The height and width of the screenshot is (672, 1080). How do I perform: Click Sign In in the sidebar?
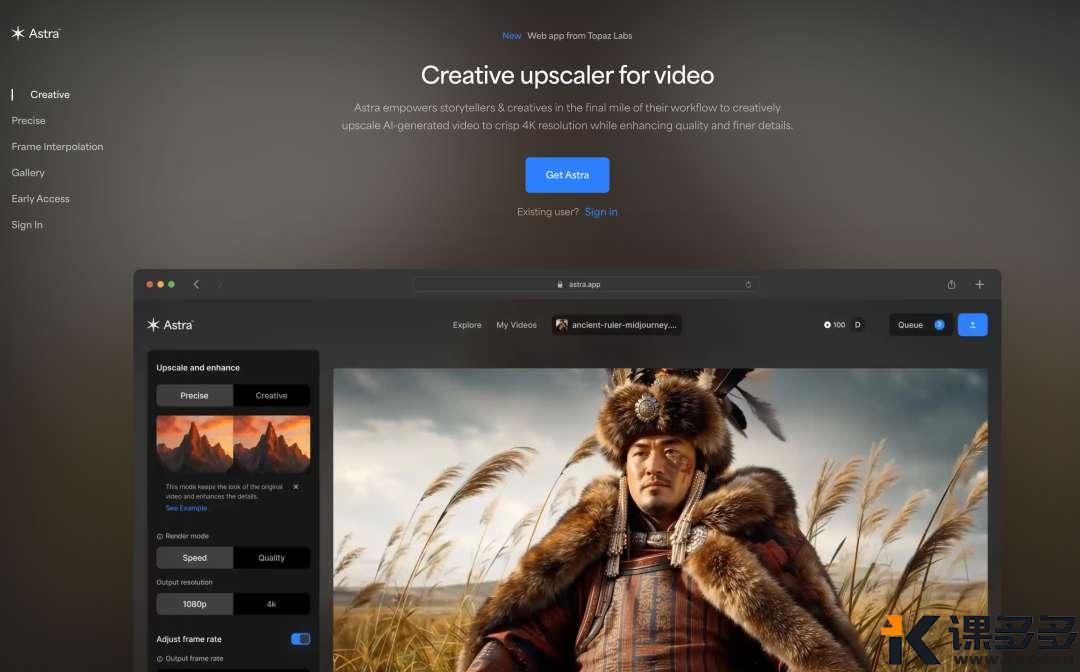pos(27,224)
